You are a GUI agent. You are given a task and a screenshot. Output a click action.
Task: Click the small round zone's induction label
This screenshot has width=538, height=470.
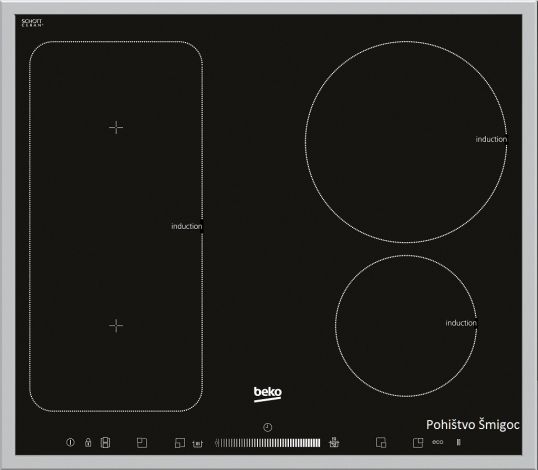(x=461, y=323)
